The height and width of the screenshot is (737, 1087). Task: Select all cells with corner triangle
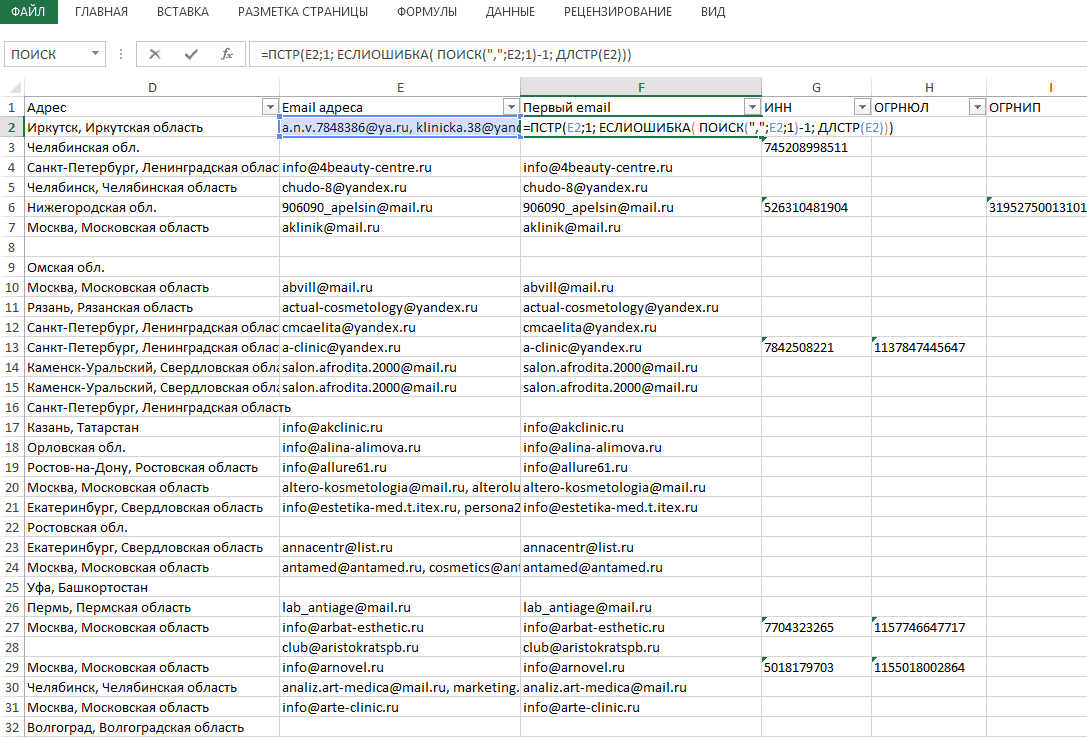click(14, 87)
